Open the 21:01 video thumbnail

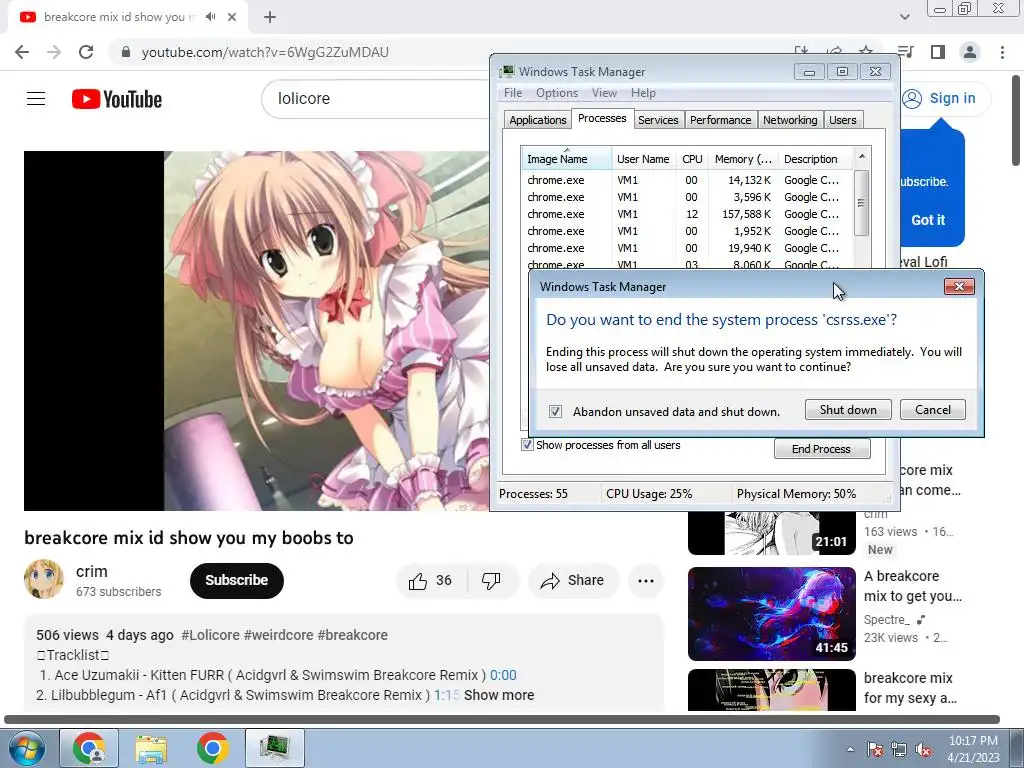[x=772, y=533]
